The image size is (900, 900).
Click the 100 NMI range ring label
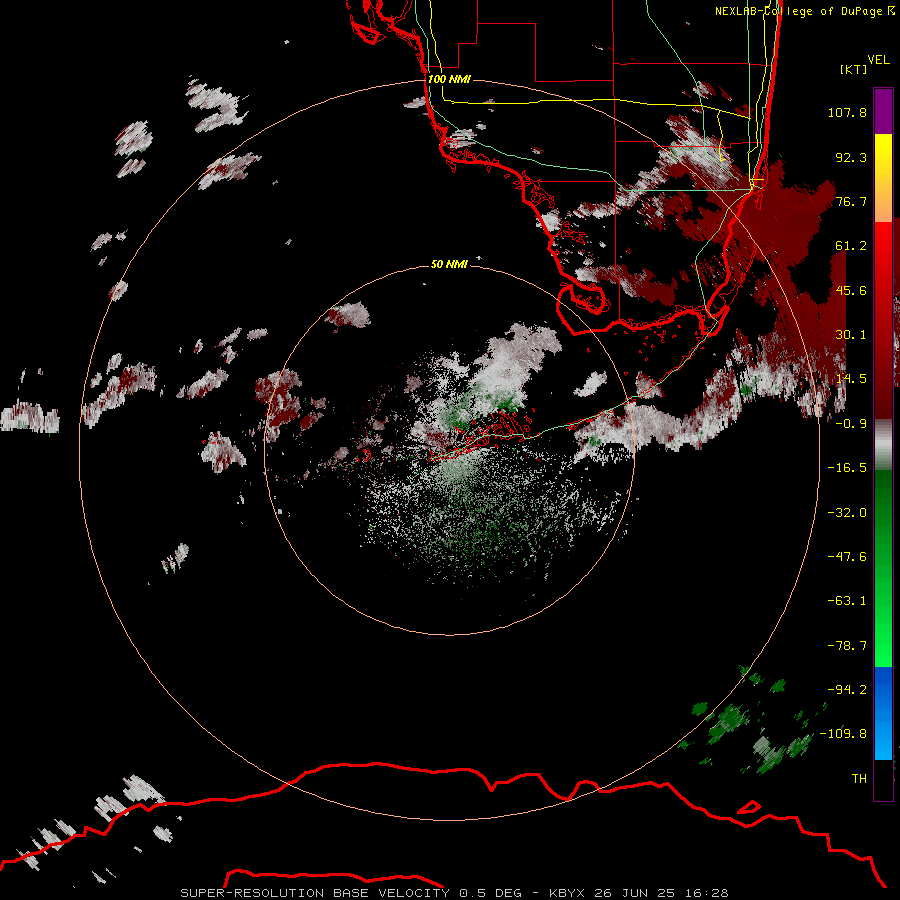click(449, 79)
